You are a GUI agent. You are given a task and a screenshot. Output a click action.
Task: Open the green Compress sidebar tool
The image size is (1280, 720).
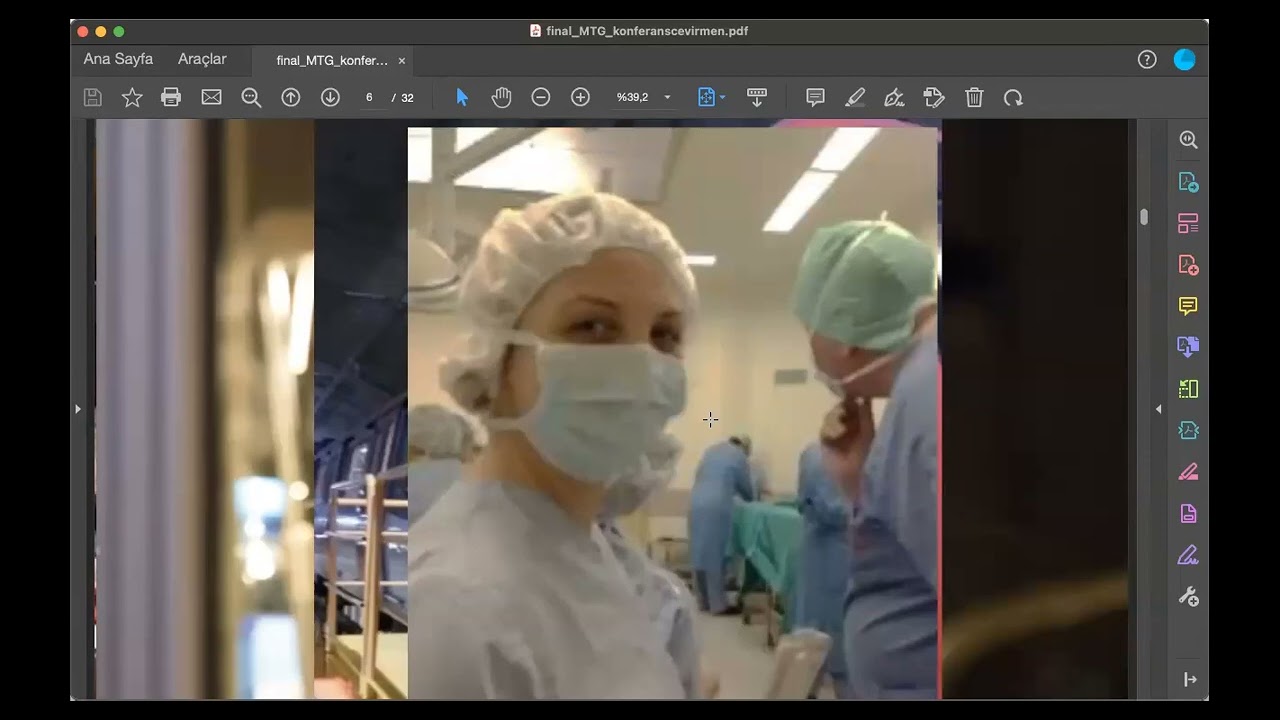click(1188, 389)
